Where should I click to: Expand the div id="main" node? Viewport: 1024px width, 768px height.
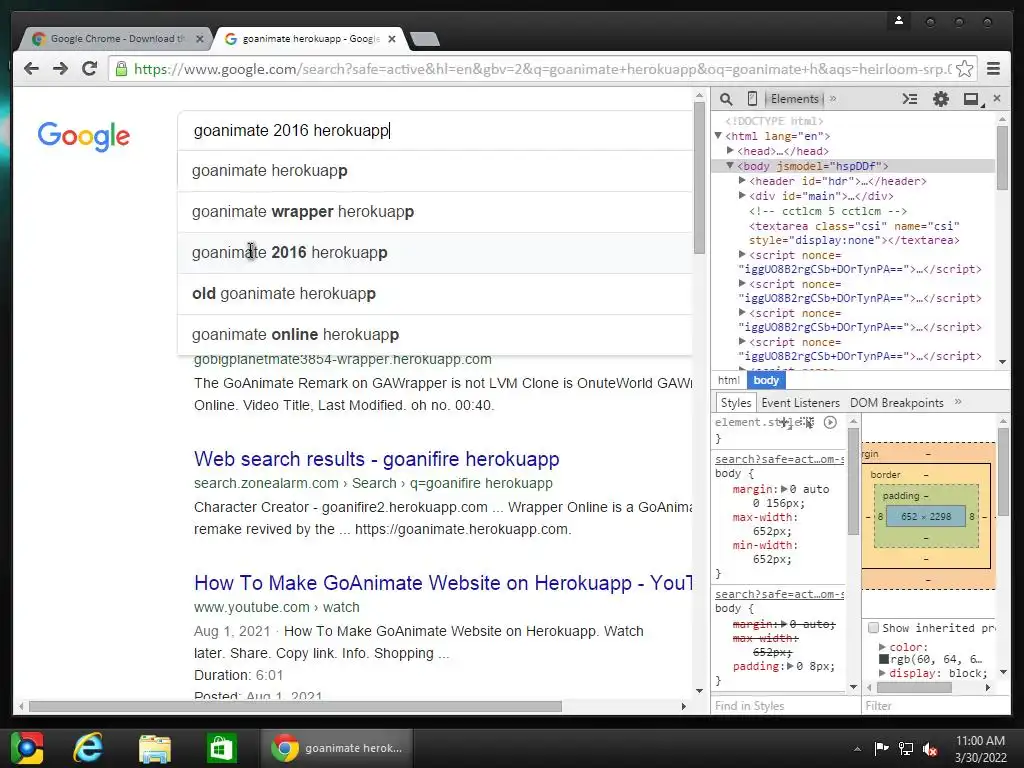(x=742, y=195)
